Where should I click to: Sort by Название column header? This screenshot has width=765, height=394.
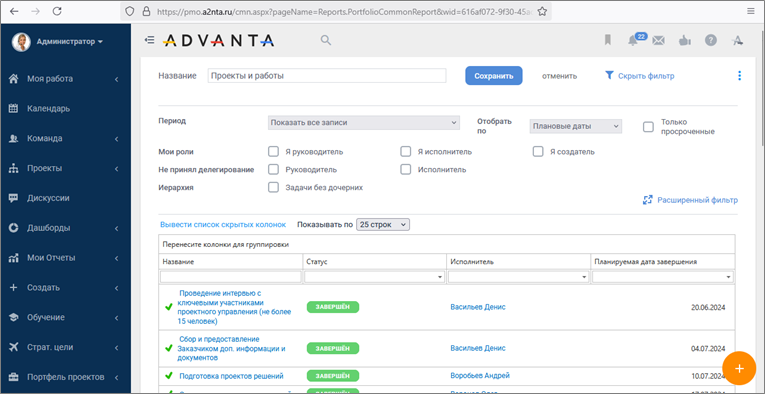(178, 262)
